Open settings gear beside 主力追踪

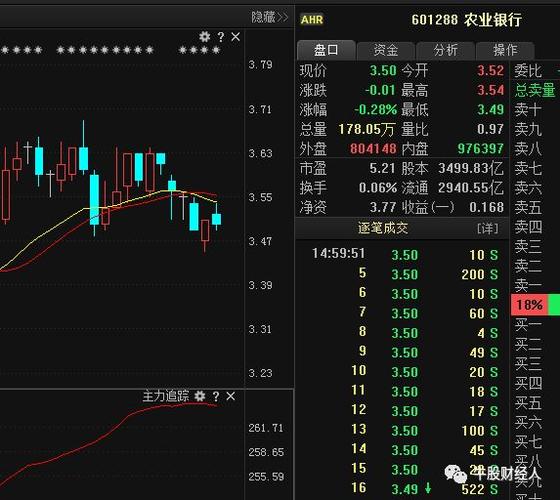[x=200, y=396]
